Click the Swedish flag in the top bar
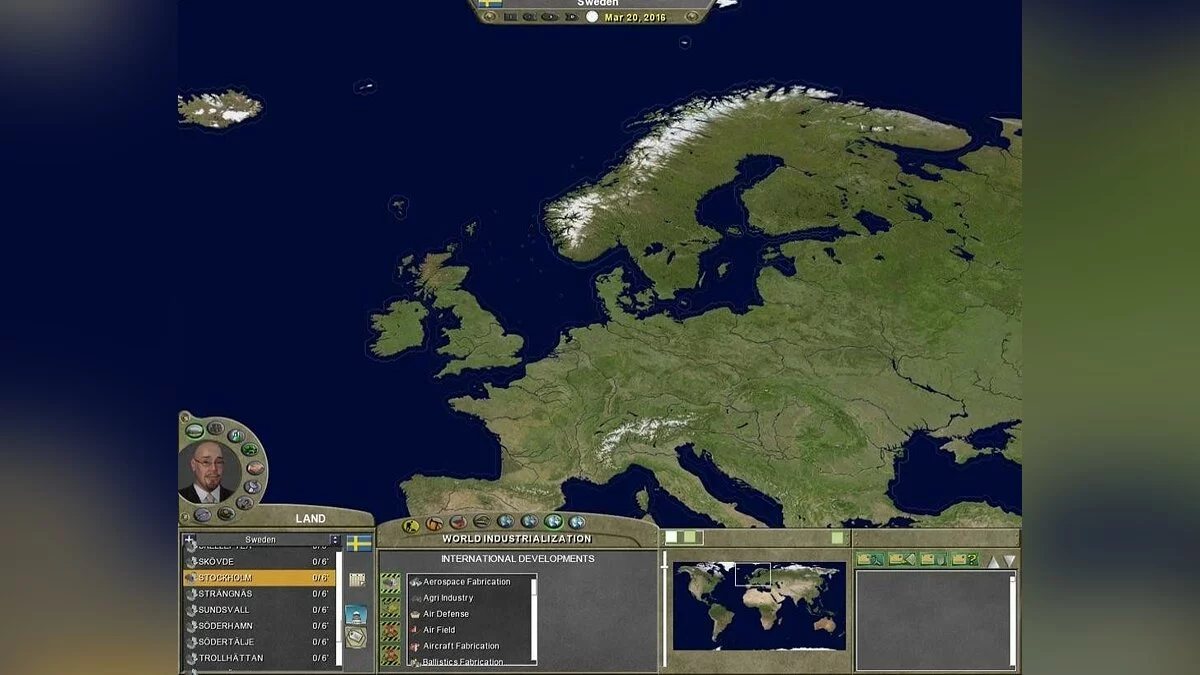Image resolution: width=1200 pixels, height=675 pixels. tap(490, 3)
